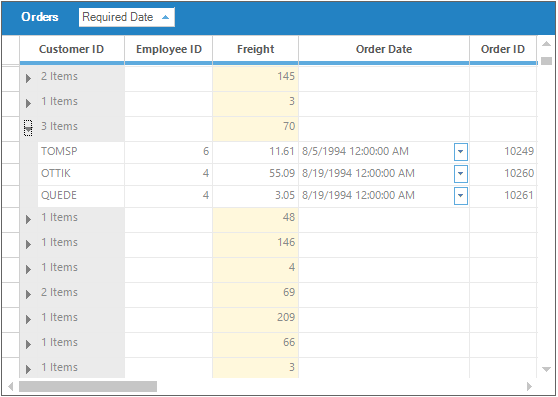Click freight value 55.09

pos(256,174)
